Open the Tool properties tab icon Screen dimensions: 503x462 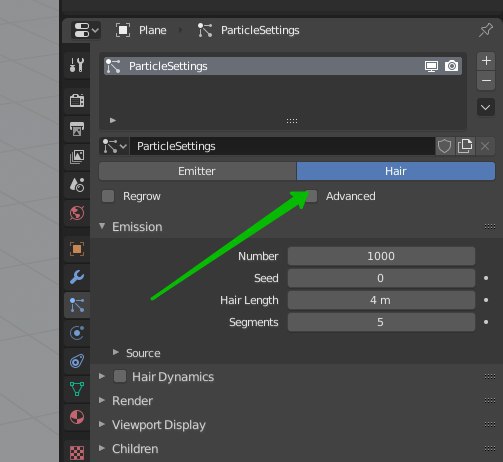coord(77,65)
